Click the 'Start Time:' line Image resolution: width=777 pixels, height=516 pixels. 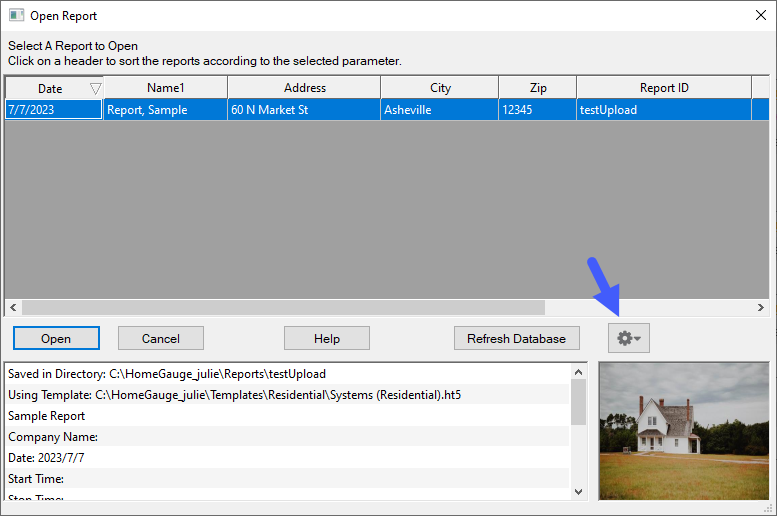pyautogui.click(x=287, y=478)
